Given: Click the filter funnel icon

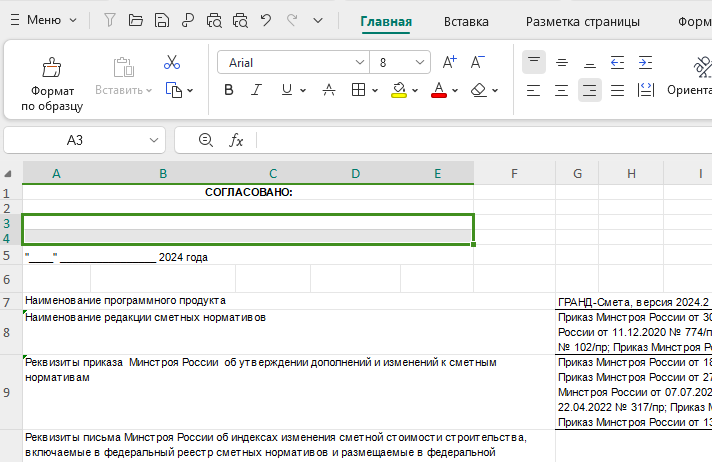Looking at the screenshot, I should [109, 20].
